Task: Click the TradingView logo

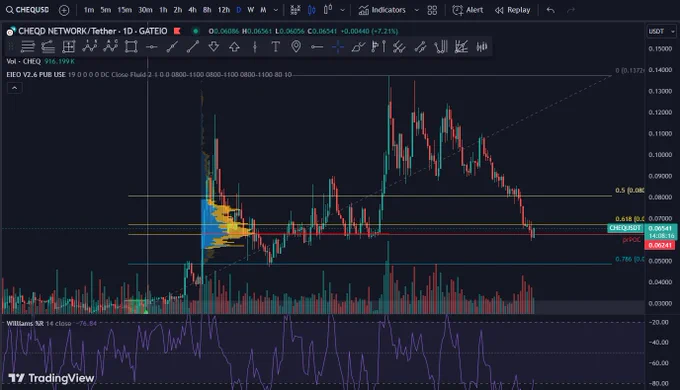Action: [x=51, y=378]
